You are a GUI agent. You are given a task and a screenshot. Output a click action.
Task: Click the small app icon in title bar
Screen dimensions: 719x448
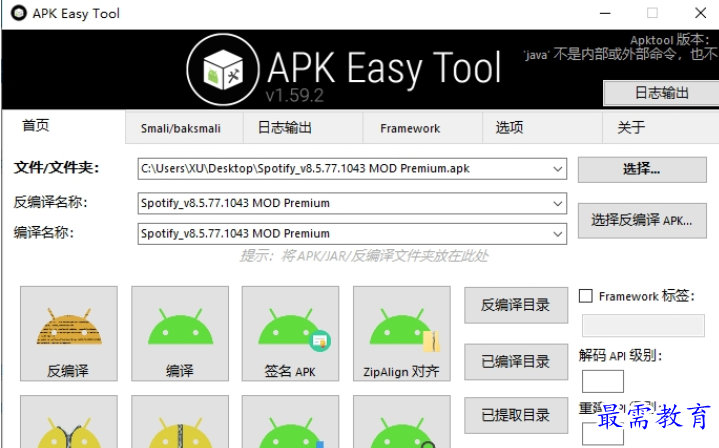tap(19, 13)
